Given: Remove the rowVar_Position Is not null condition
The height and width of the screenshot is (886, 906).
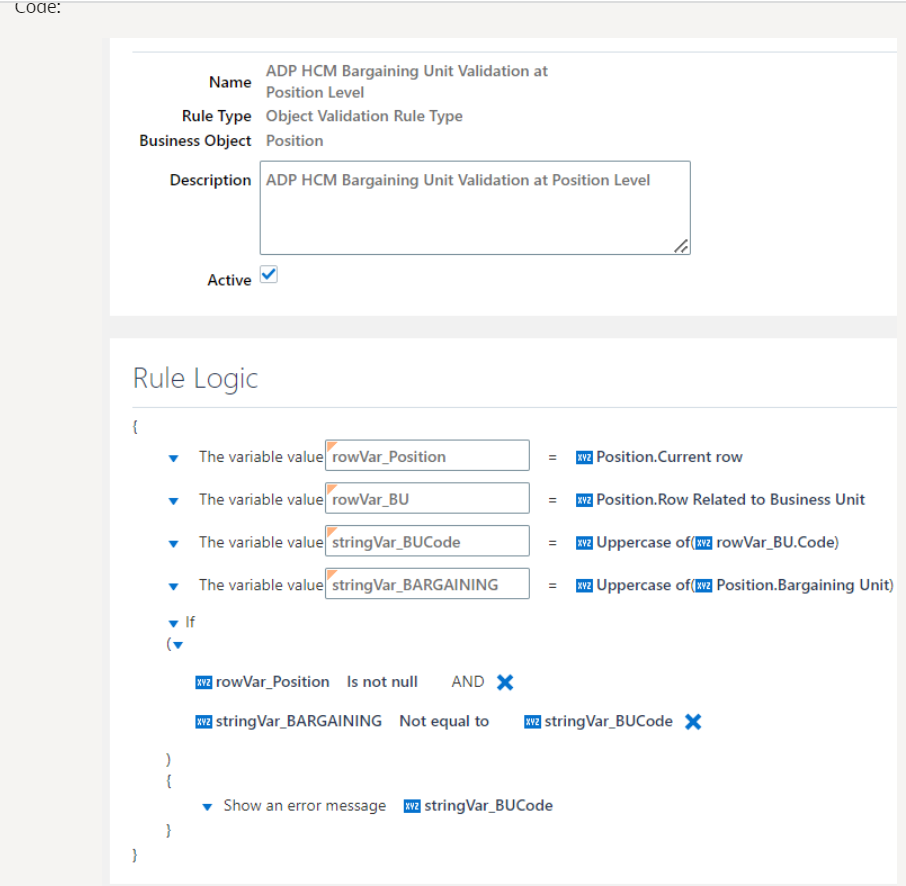Looking at the screenshot, I should click(504, 683).
